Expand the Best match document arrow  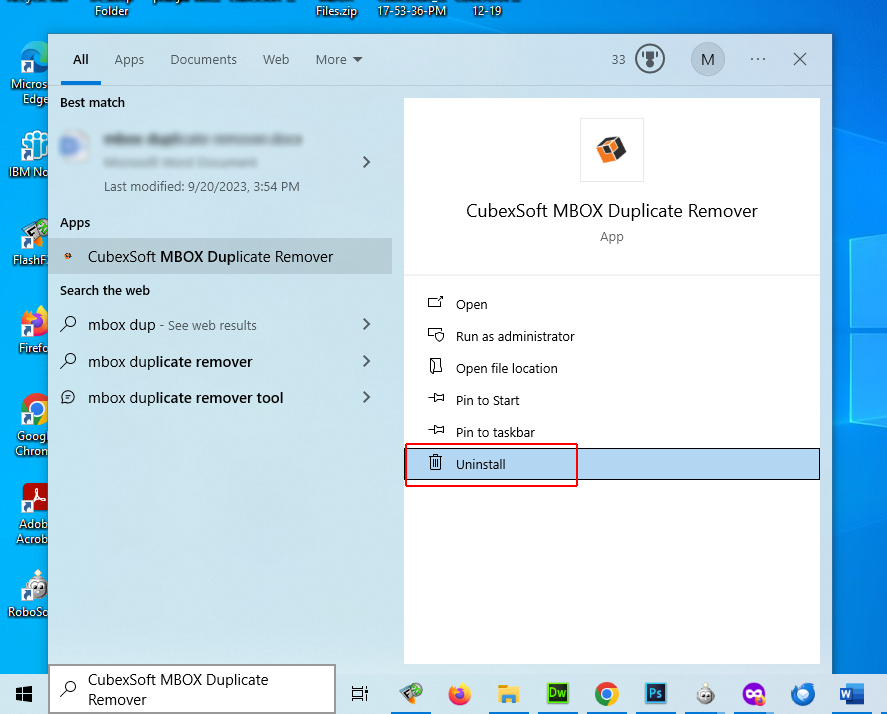367,162
